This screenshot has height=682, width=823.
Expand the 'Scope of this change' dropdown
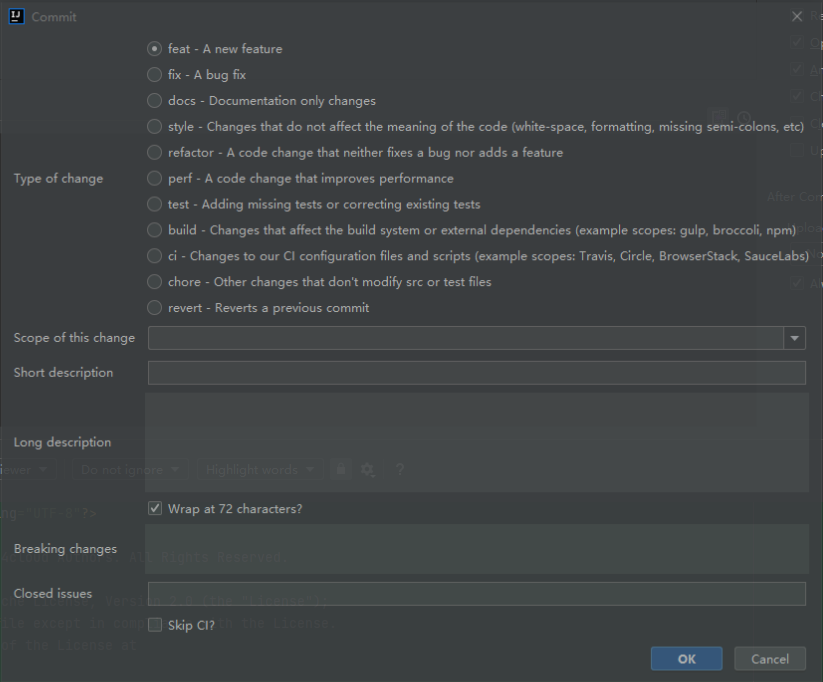[x=795, y=338]
